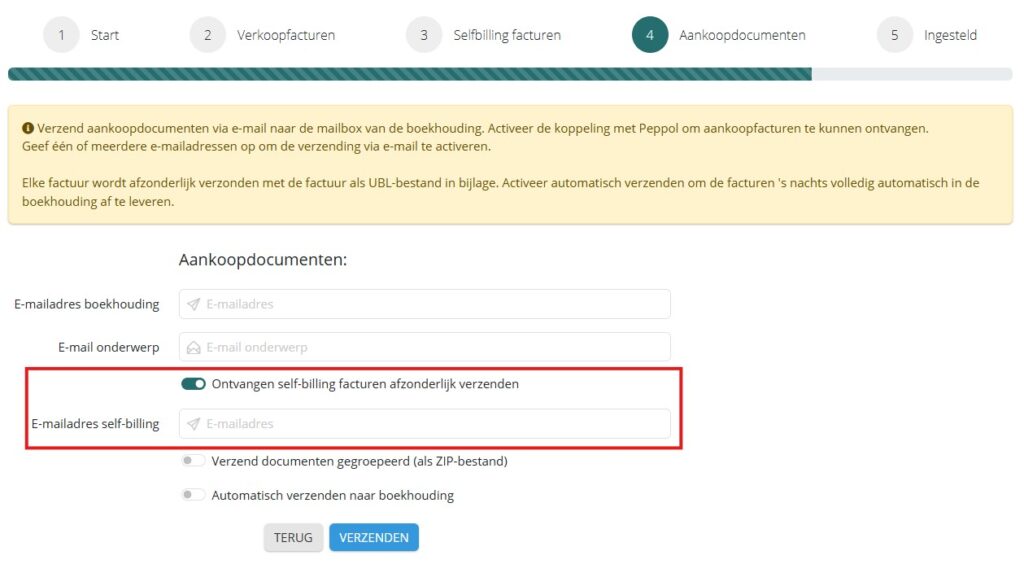
Task: Select the active step 4 circle
Action: 650,35
